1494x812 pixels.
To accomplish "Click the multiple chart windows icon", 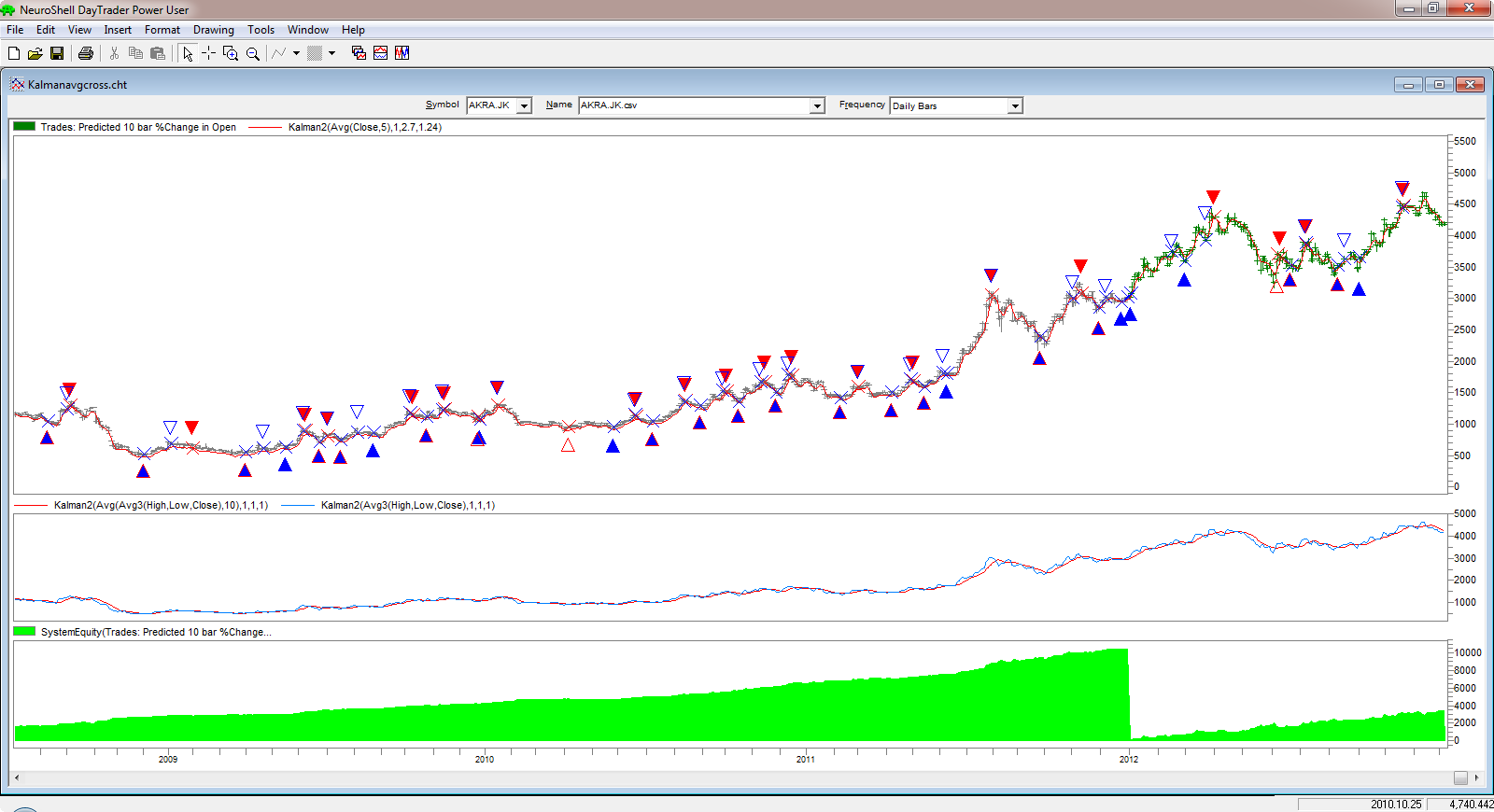I will coord(359,53).
